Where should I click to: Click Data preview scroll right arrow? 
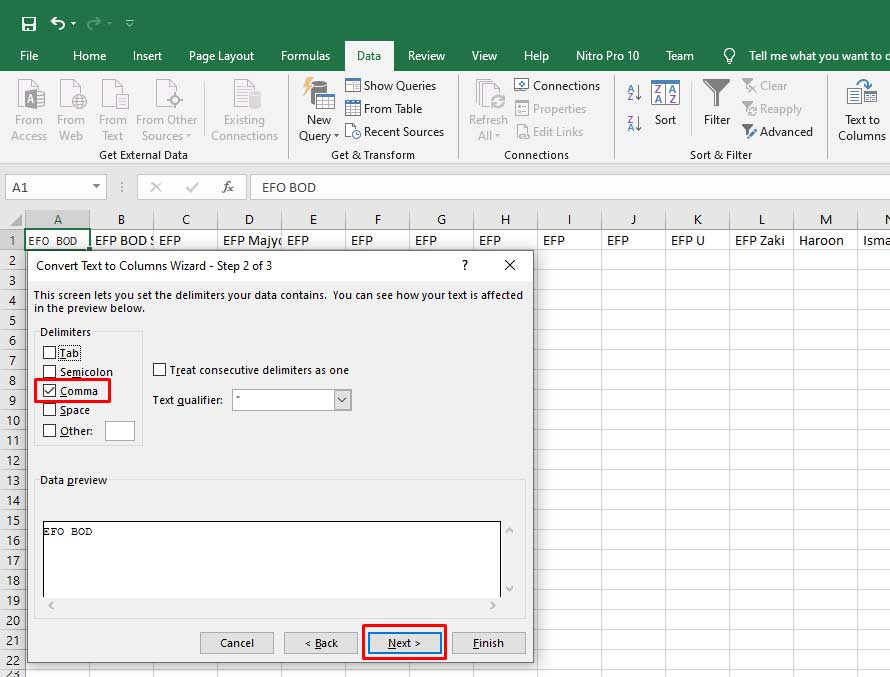pos(492,605)
